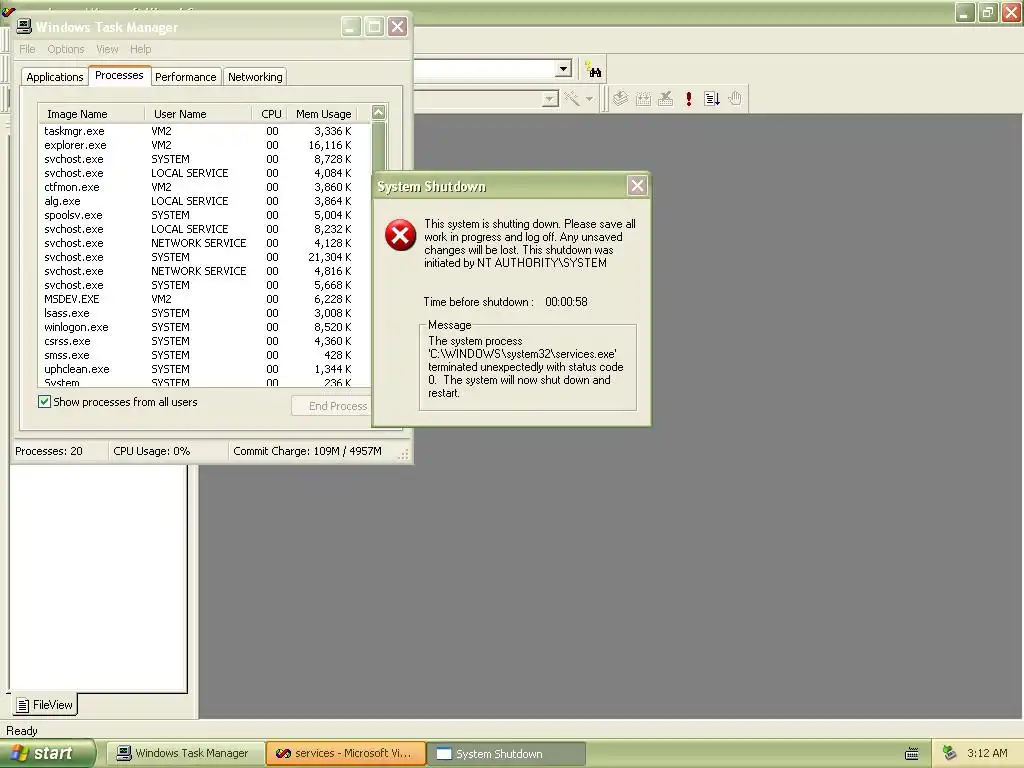The width and height of the screenshot is (1024, 768).
Task: Click the Stop Build icon
Action: (665, 99)
